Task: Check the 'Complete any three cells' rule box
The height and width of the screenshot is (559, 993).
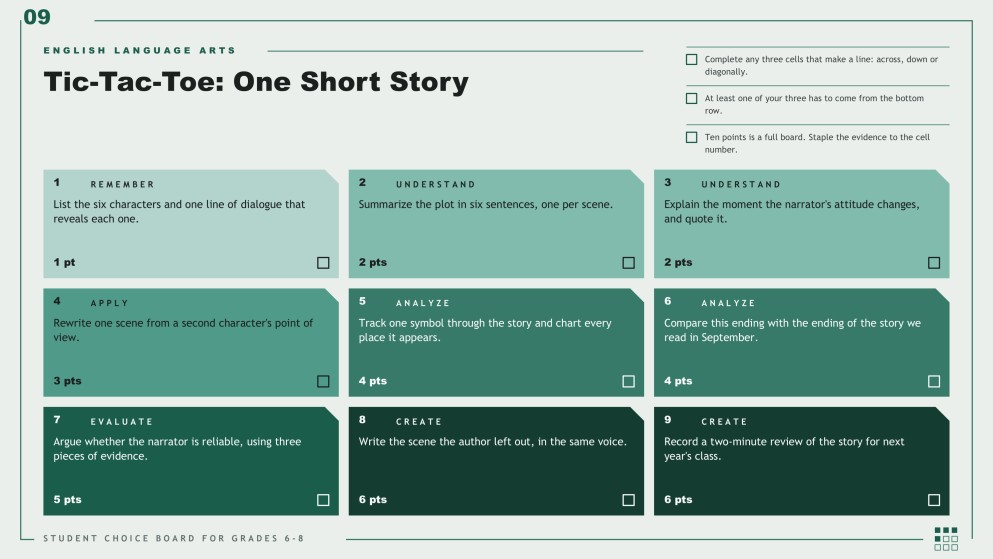Action: click(692, 60)
